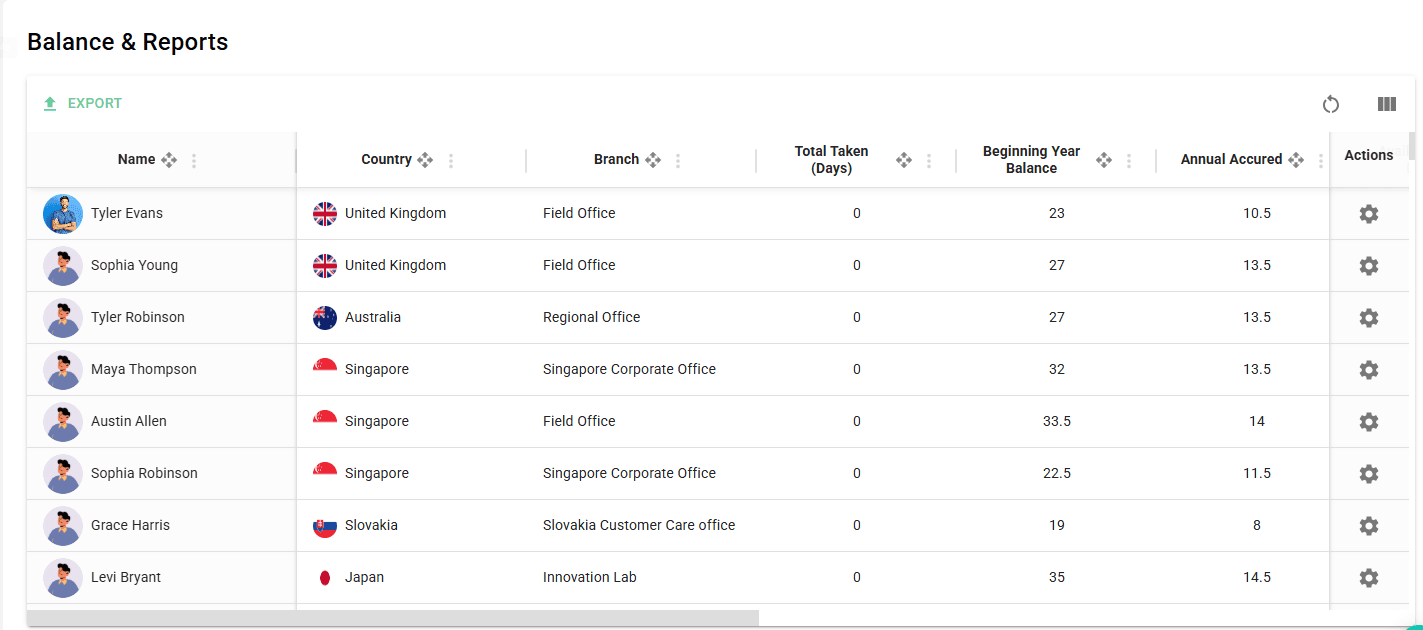The height and width of the screenshot is (630, 1423).
Task: Open the Name column options menu
Action: coord(194,161)
